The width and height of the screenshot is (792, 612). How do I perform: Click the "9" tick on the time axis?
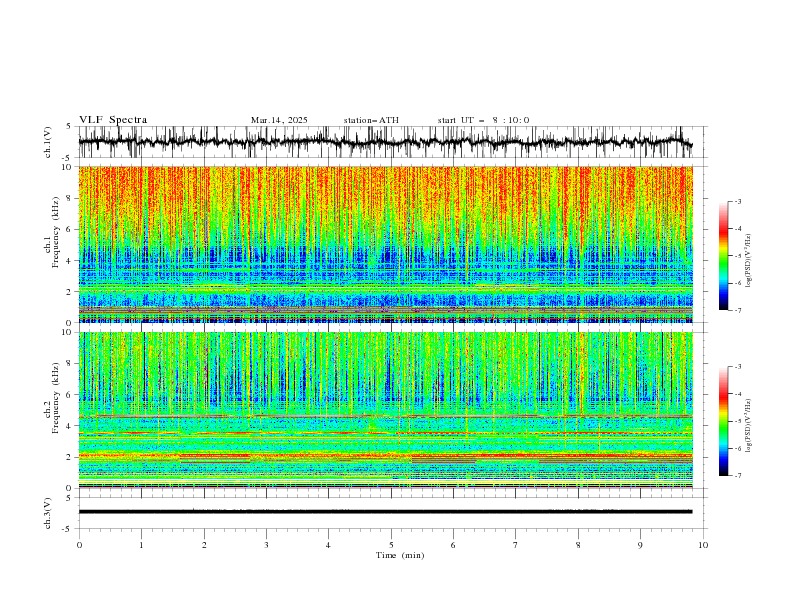click(x=640, y=545)
